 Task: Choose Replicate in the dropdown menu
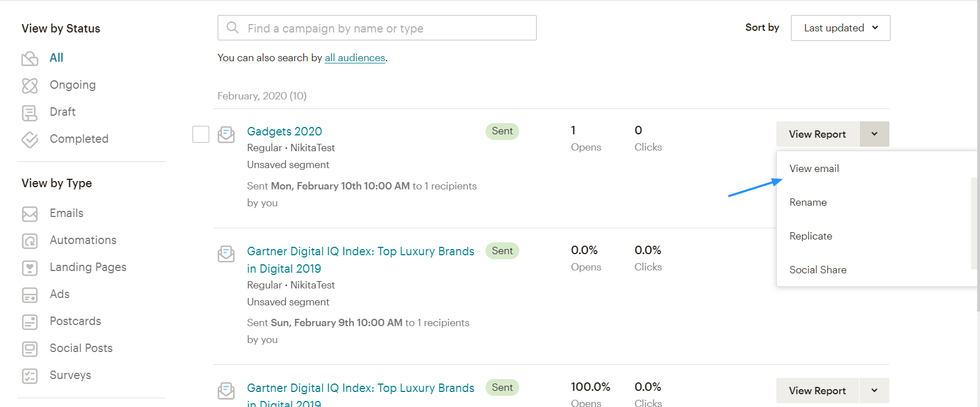[810, 236]
